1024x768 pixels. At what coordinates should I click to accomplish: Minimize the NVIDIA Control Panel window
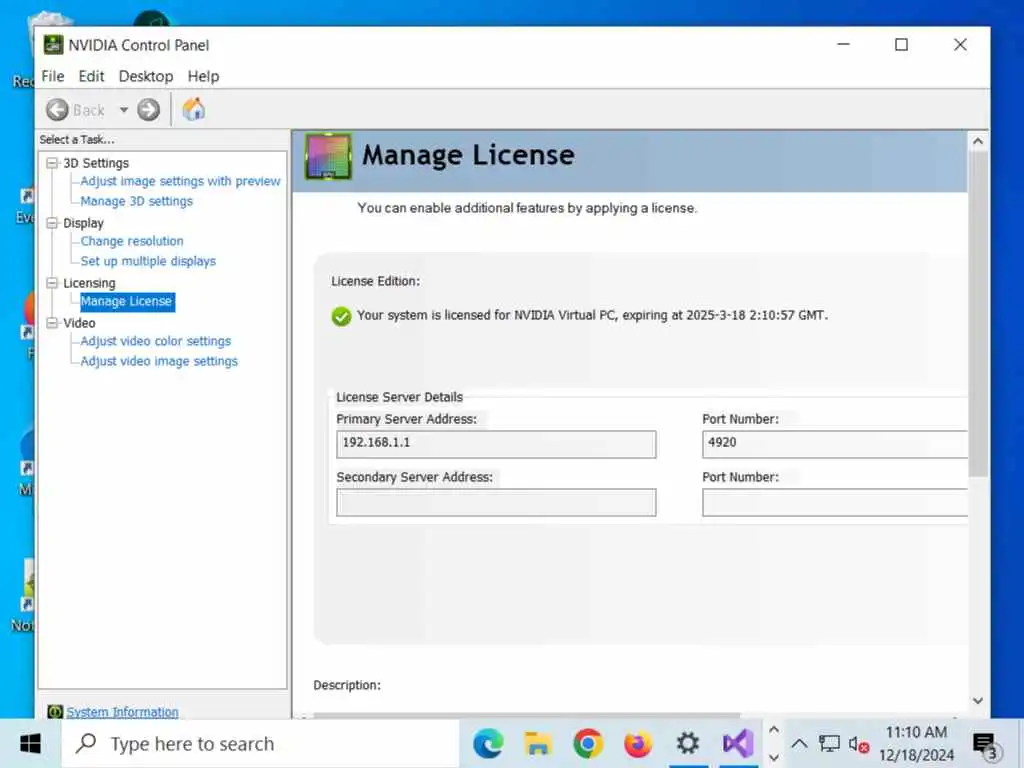844,44
